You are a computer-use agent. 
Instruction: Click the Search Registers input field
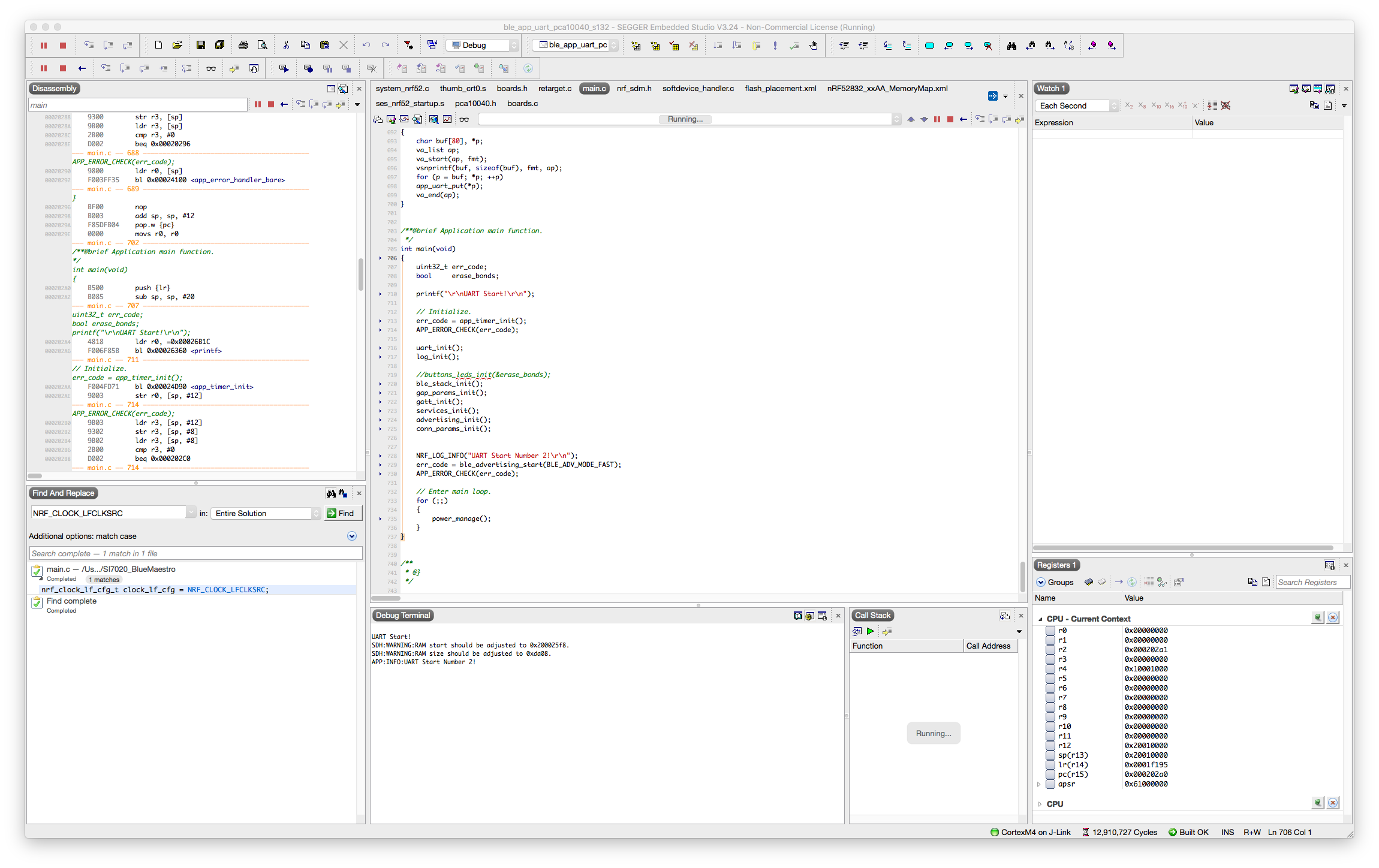tap(1312, 583)
